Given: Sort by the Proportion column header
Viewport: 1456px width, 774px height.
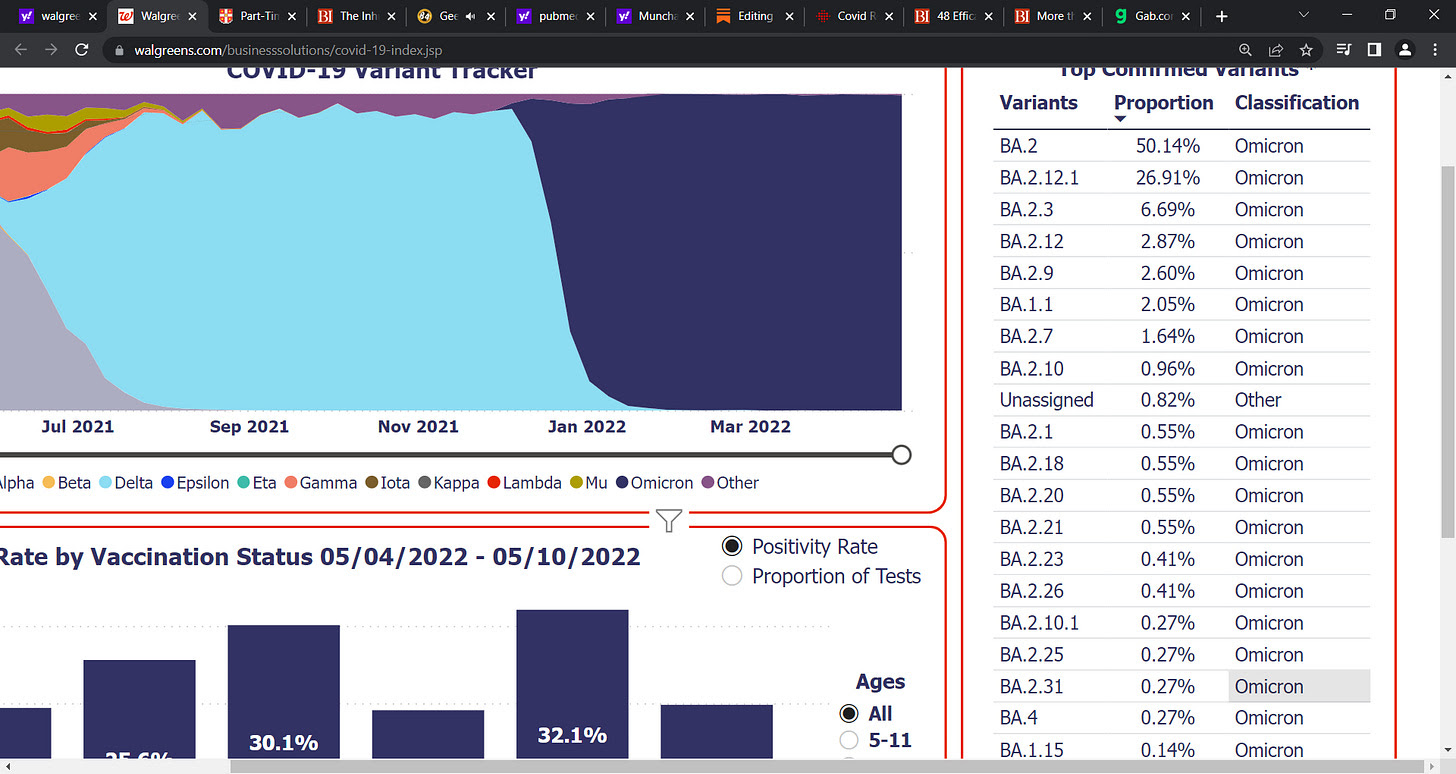Looking at the screenshot, I should click(1163, 103).
